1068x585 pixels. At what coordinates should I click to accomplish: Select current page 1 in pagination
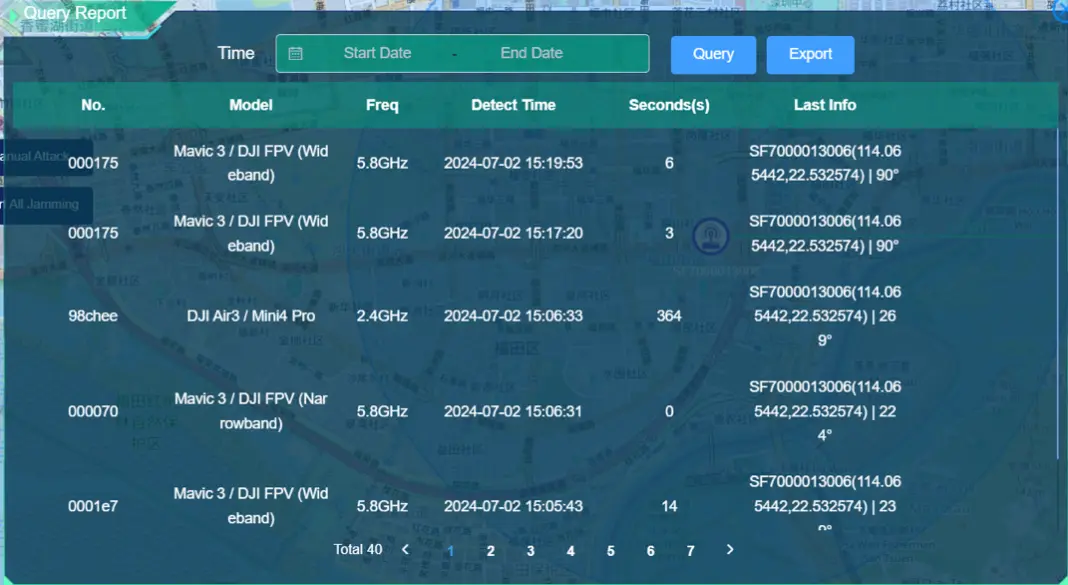450,550
